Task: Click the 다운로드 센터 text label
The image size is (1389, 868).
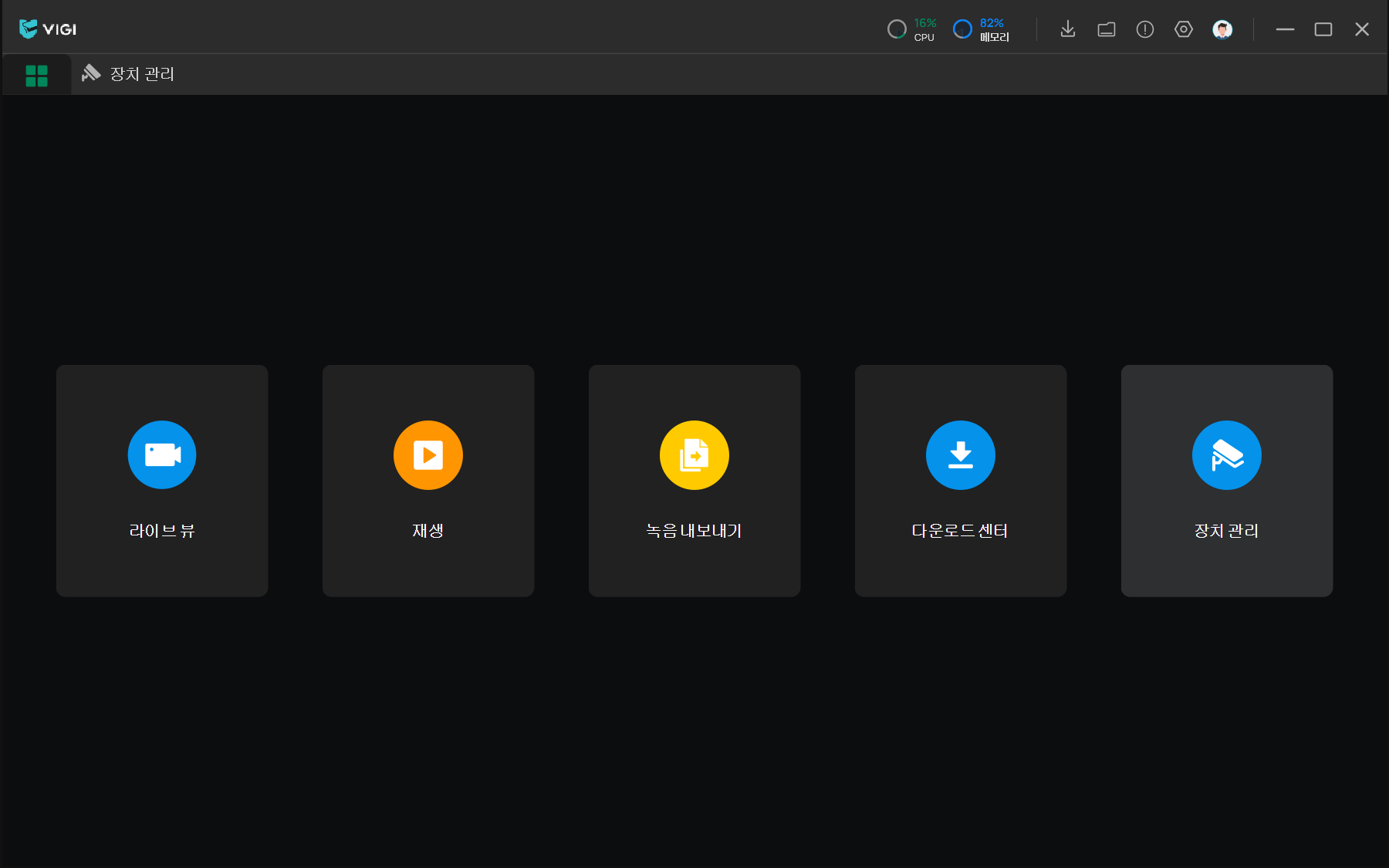Action: pyautogui.click(x=960, y=531)
